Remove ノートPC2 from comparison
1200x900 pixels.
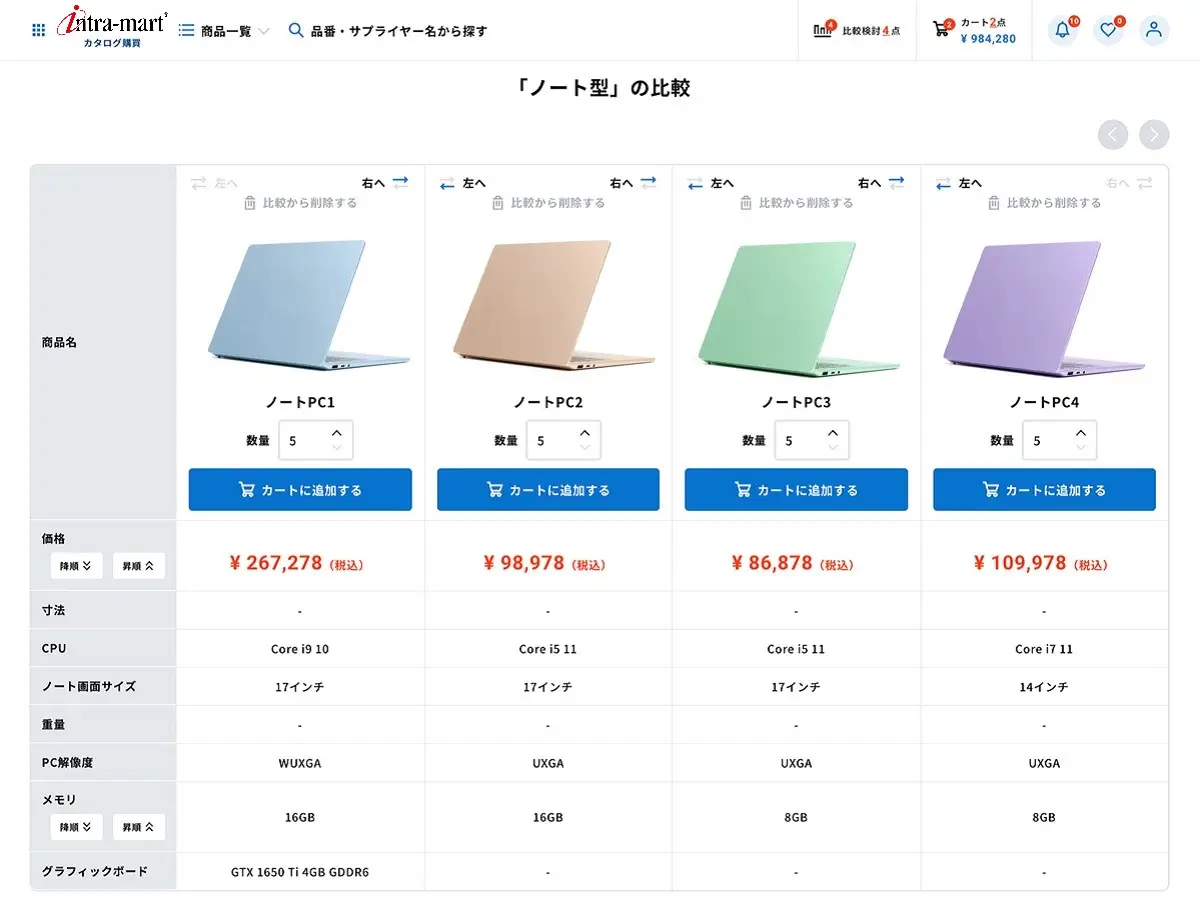point(549,203)
